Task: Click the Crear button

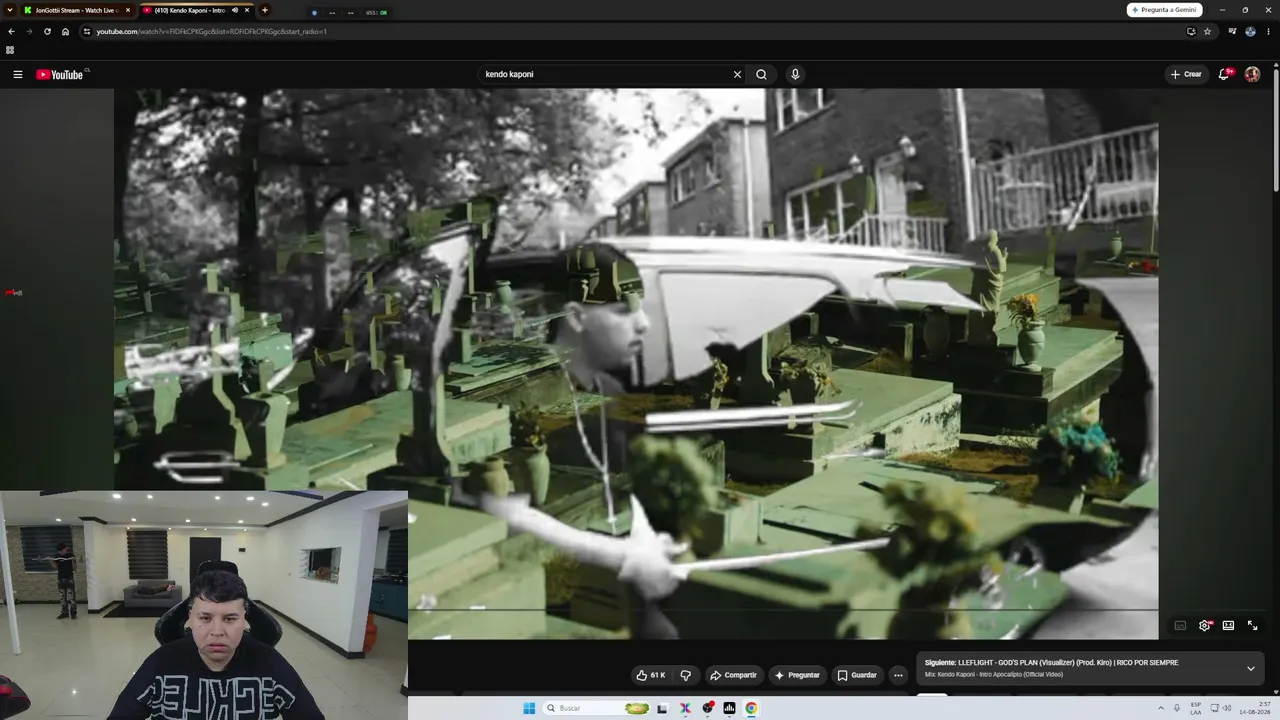Action: pyautogui.click(x=1186, y=74)
